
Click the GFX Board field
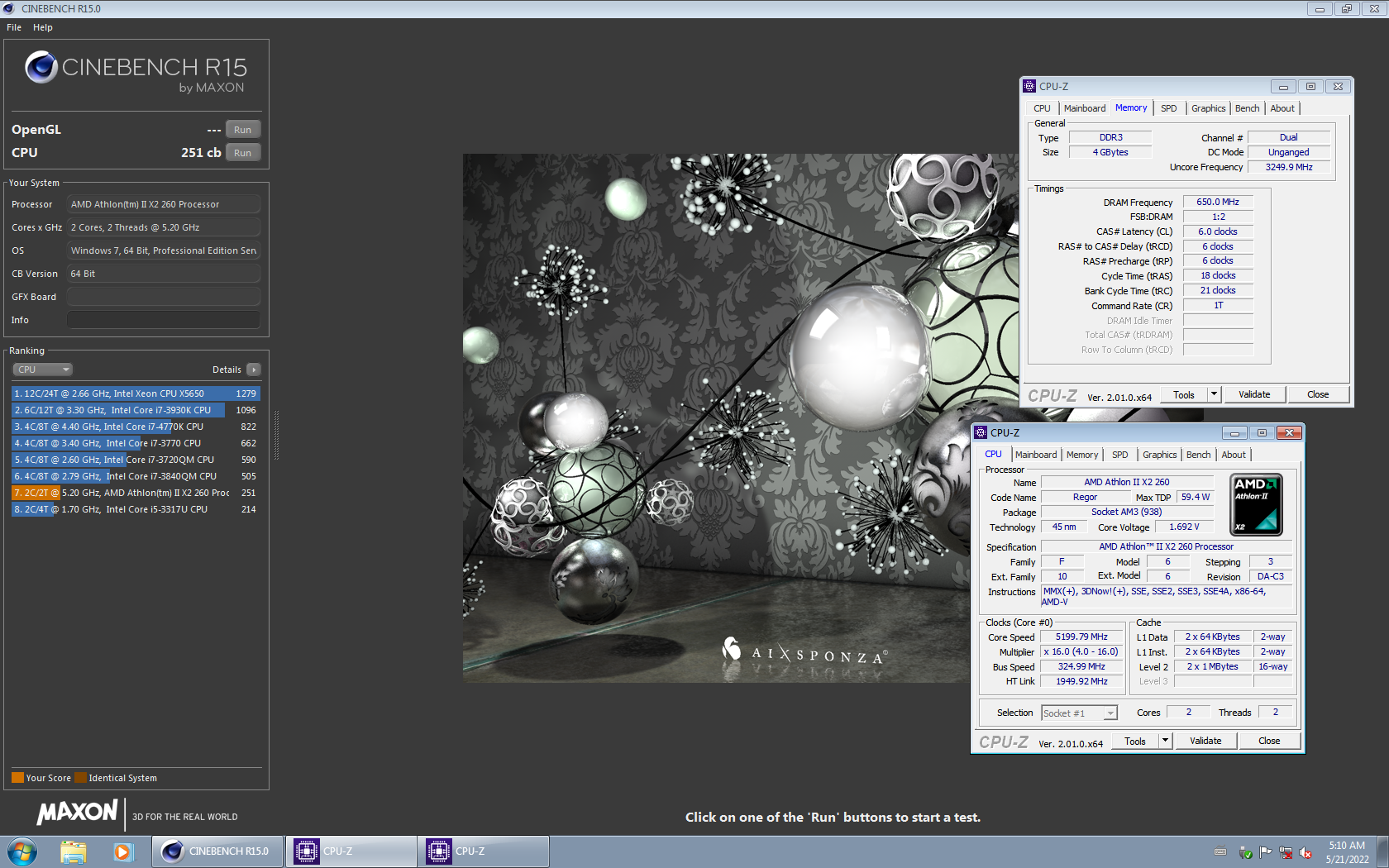(x=164, y=297)
